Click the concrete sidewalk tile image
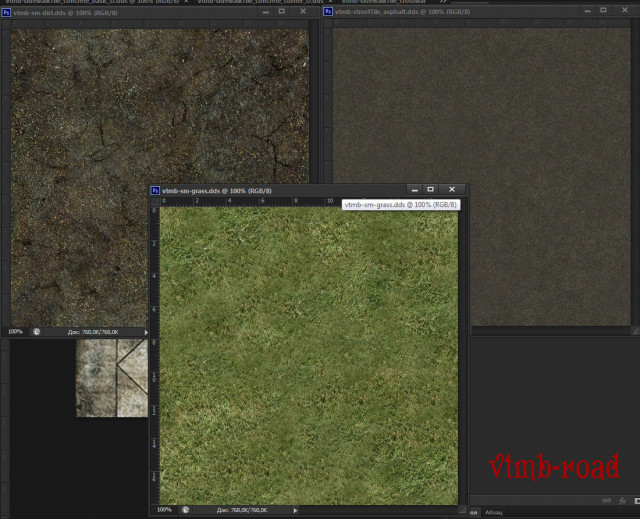 [x=112, y=378]
